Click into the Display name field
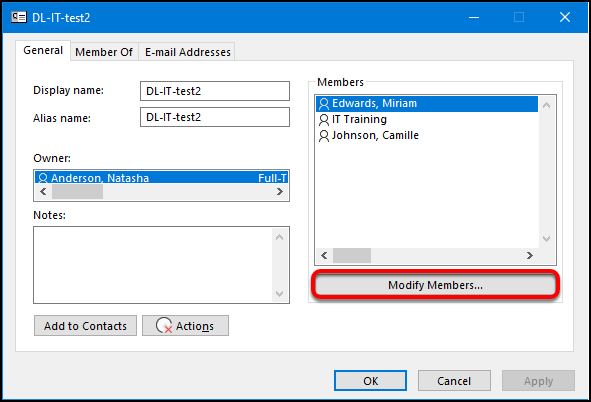The width and height of the screenshot is (591, 402). 215,91
